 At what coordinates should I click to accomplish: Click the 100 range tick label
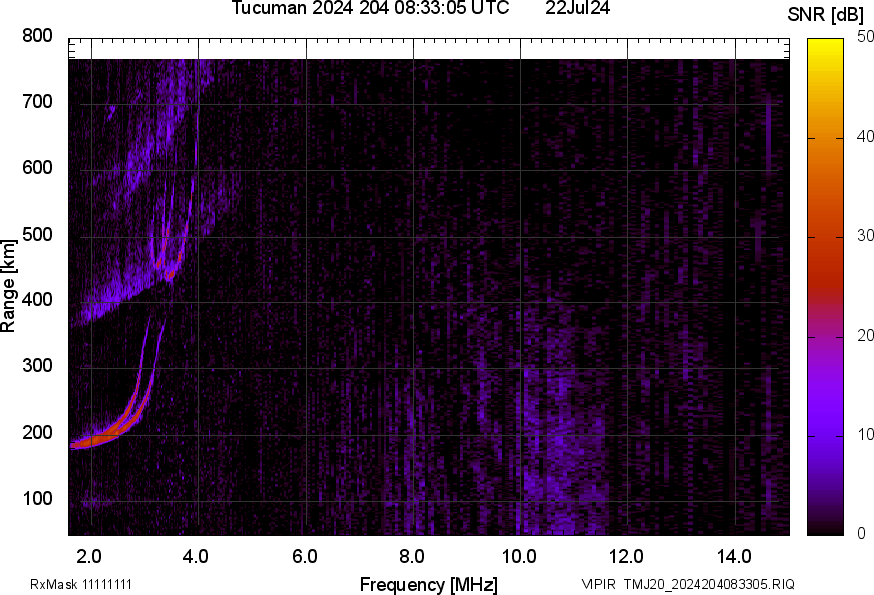(x=37, y=500)
